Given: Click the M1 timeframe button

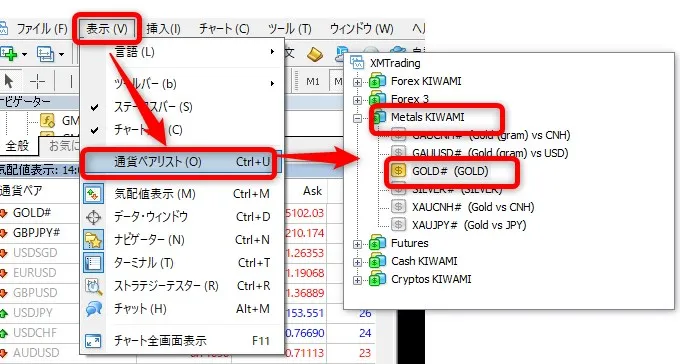Looking at the screenshot, I should click(x=313, y=81).
